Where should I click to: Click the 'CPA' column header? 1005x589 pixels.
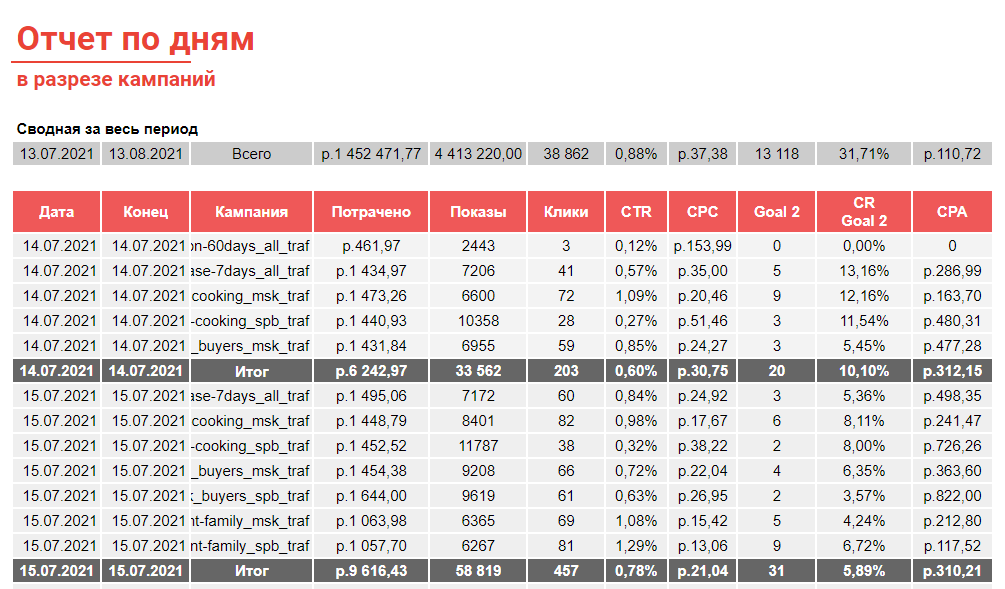(x=952, y=212)
